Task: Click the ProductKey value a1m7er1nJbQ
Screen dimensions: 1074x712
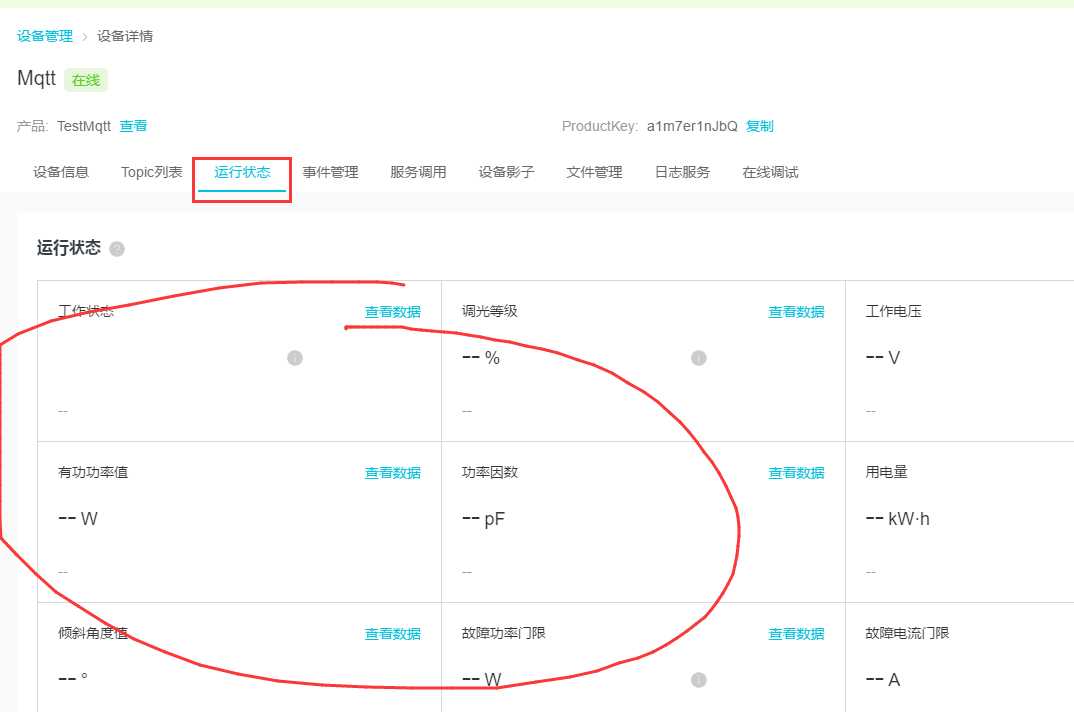Action: pos(692,126)
